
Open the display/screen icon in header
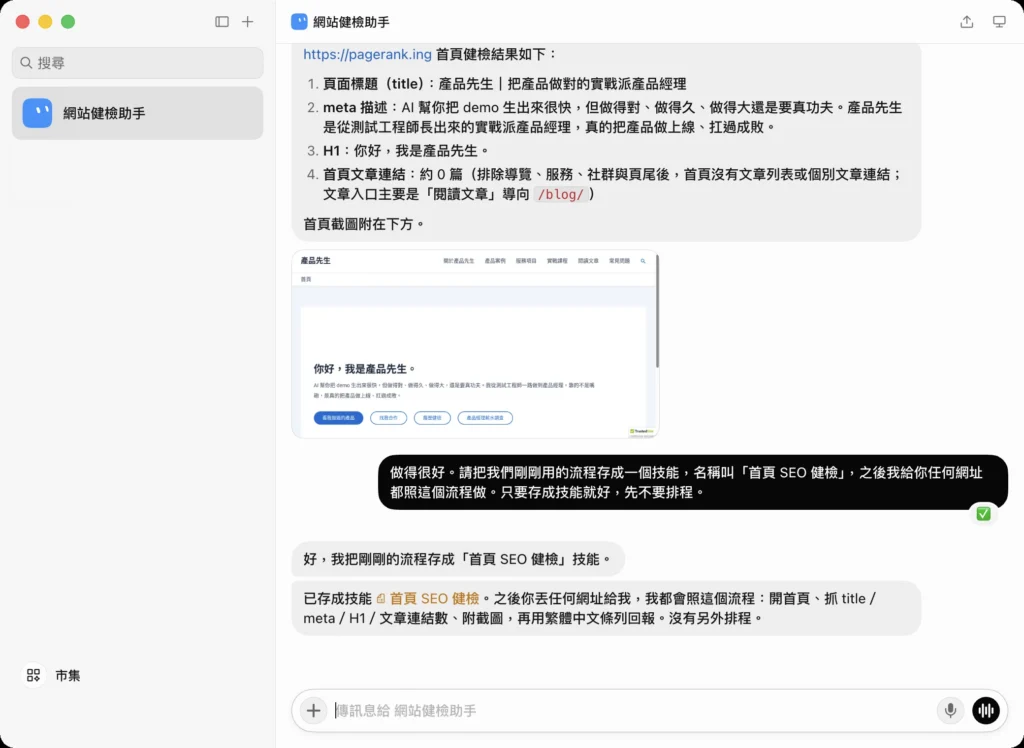tap(999, 22)
